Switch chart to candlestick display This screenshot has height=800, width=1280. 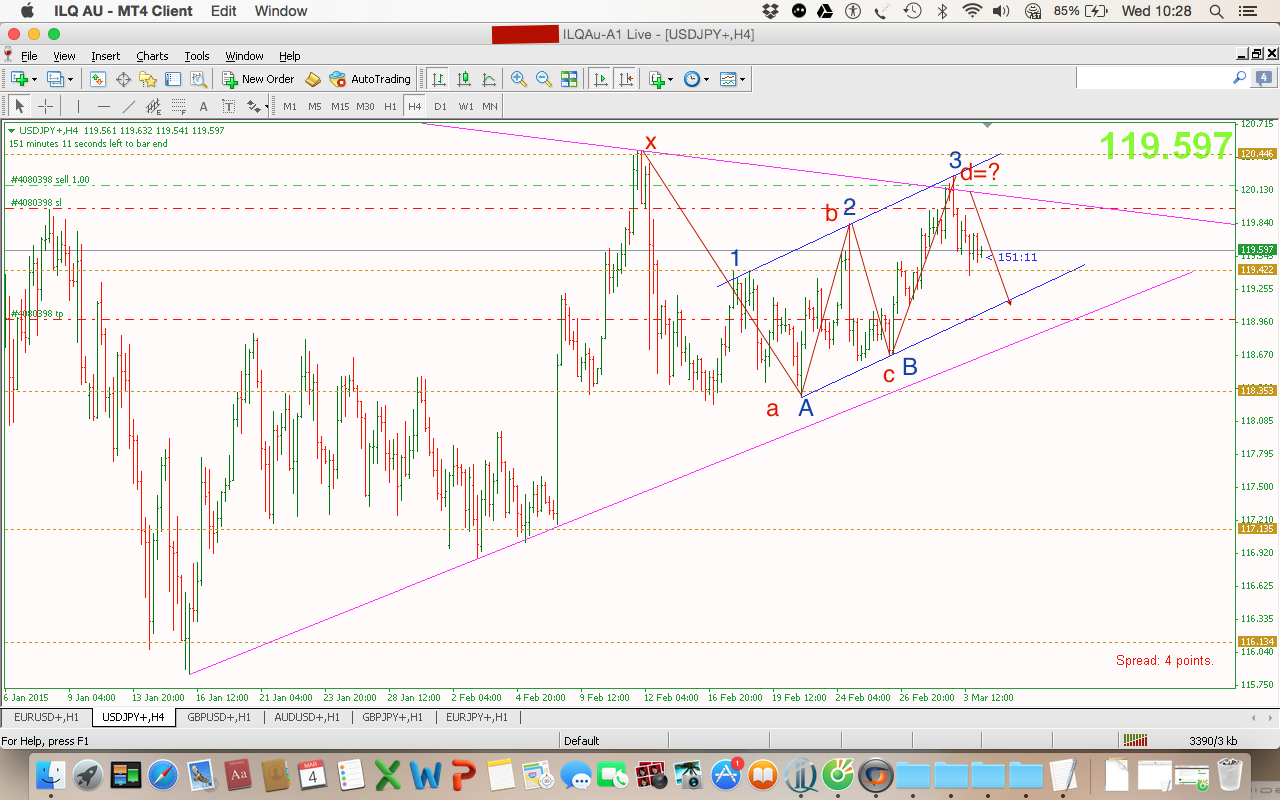462,79
